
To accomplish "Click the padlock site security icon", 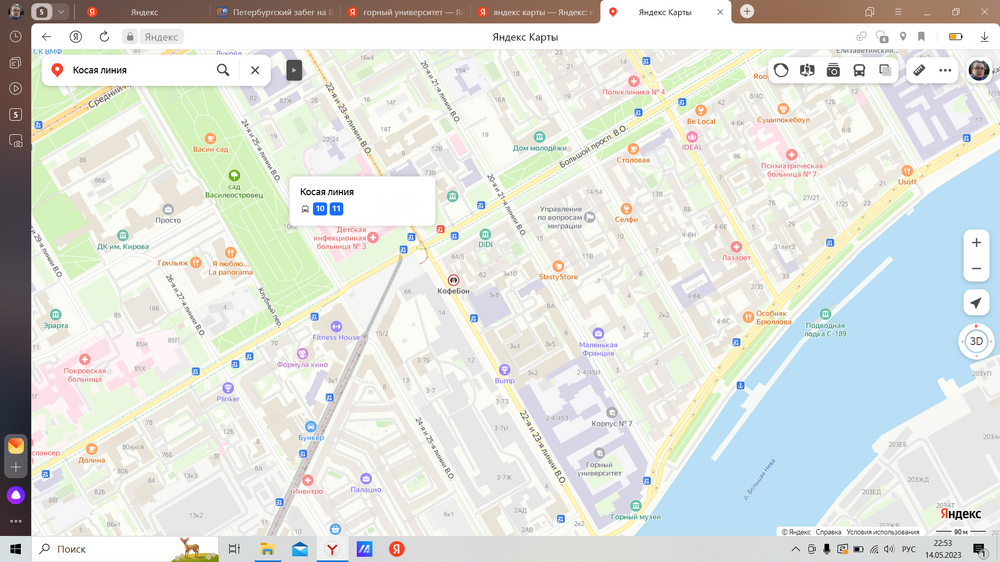I will pos(130,37).
